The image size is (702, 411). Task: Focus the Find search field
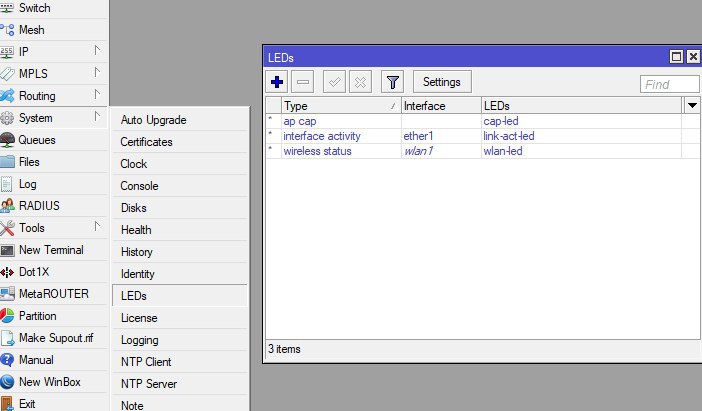point(669,84)
